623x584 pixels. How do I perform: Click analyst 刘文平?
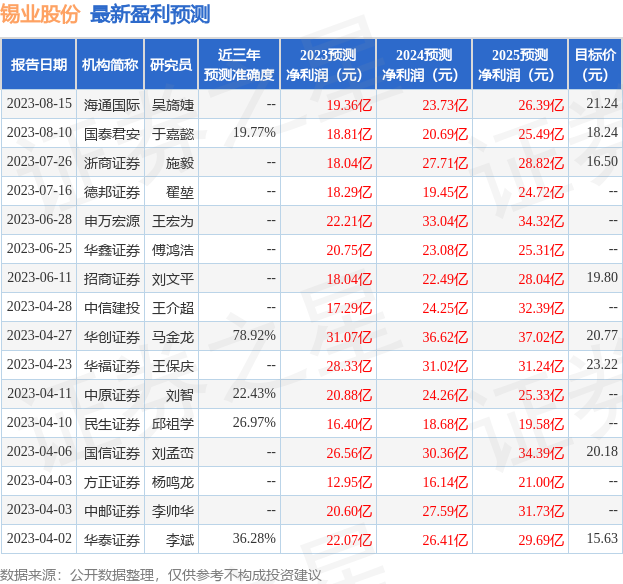(x=173, y=279)
